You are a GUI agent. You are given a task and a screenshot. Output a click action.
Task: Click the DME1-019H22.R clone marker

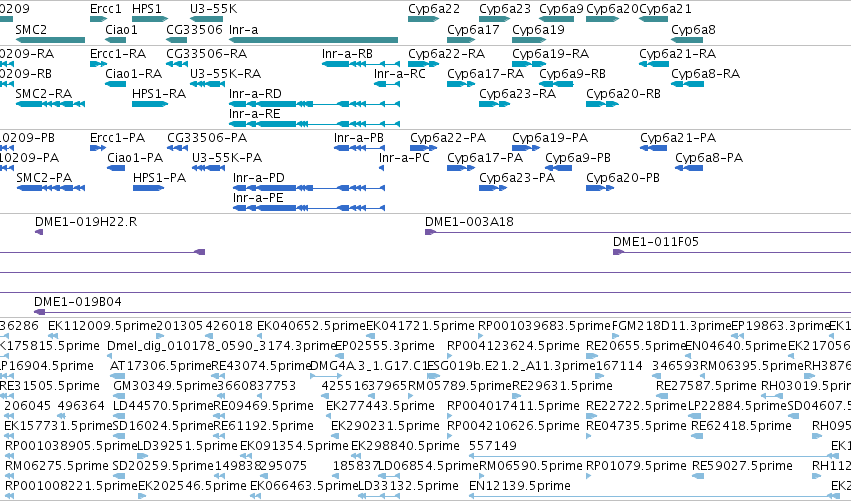pyautogui.click(x=39, y=232)
